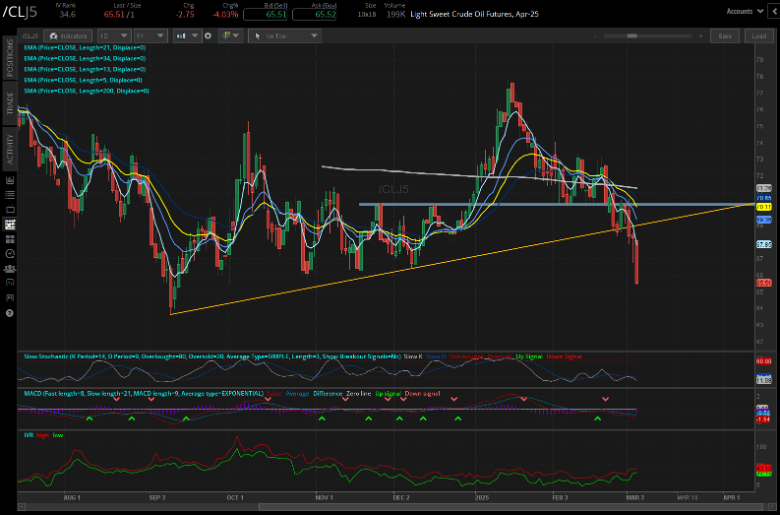Click the people group sidebar icon
The height and width of the screenshot is (515, 780).
tap(9, 269)
